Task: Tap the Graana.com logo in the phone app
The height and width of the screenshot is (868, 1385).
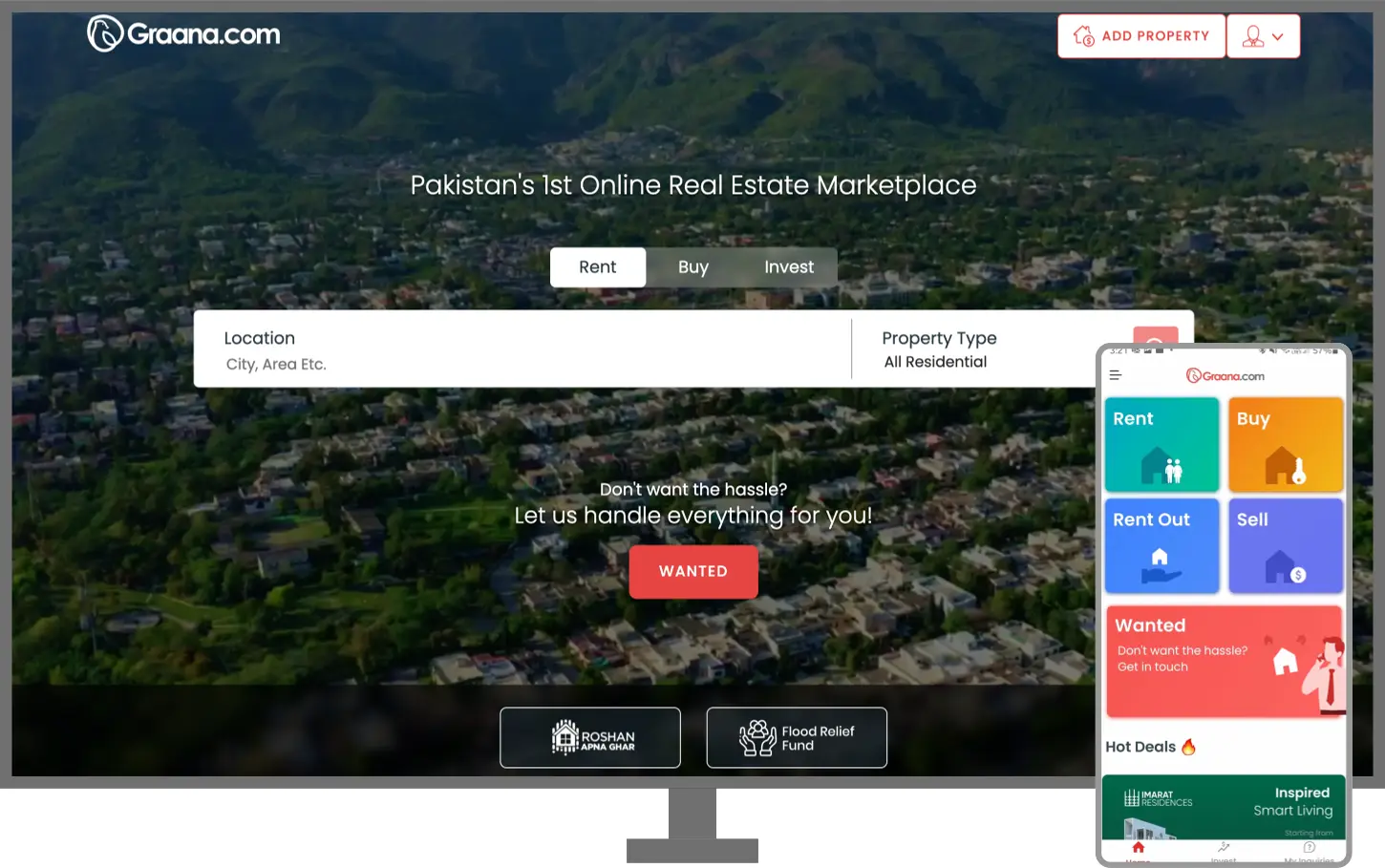Action: [1225, 376]
